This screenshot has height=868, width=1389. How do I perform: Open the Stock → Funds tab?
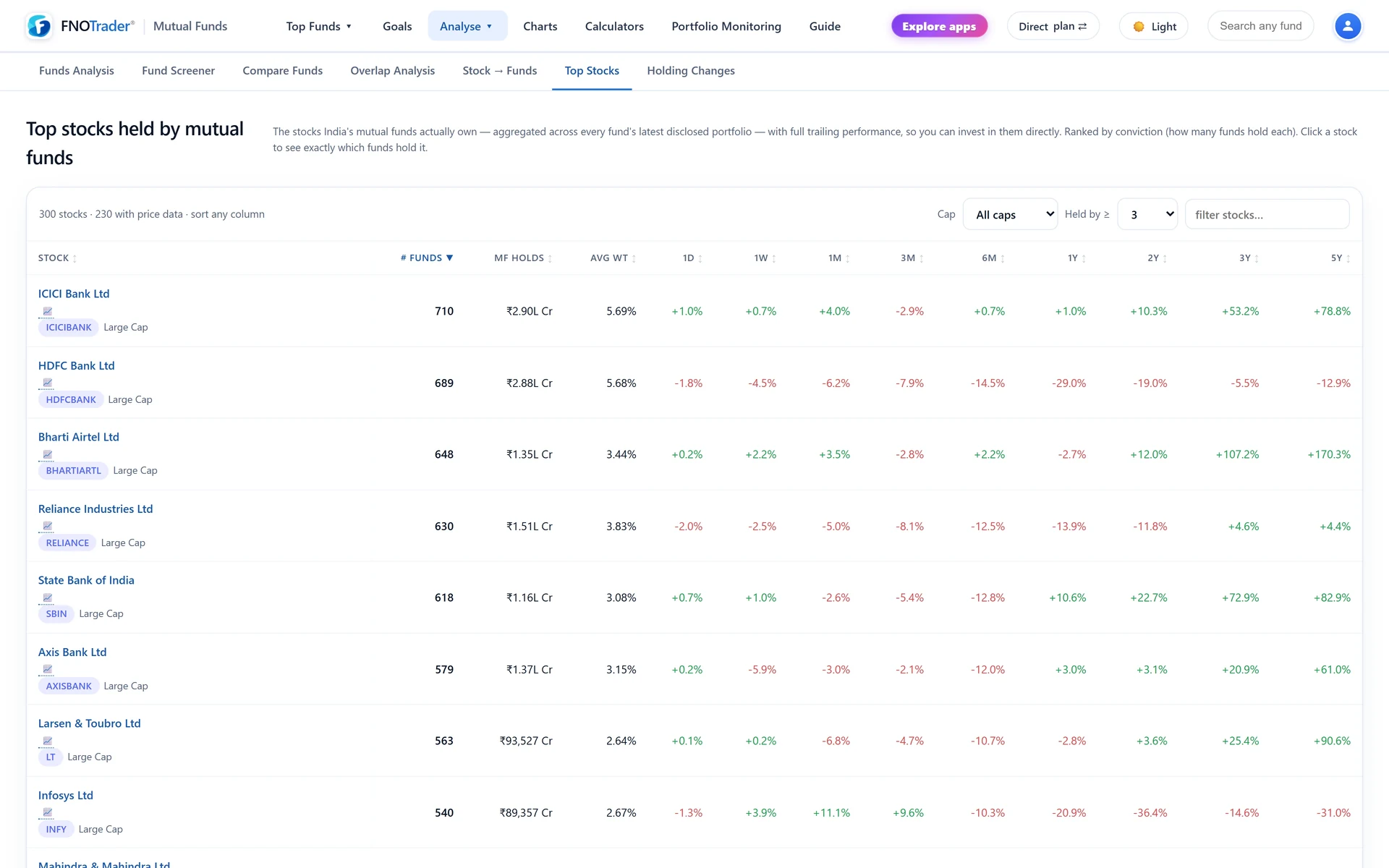(500, 71)
